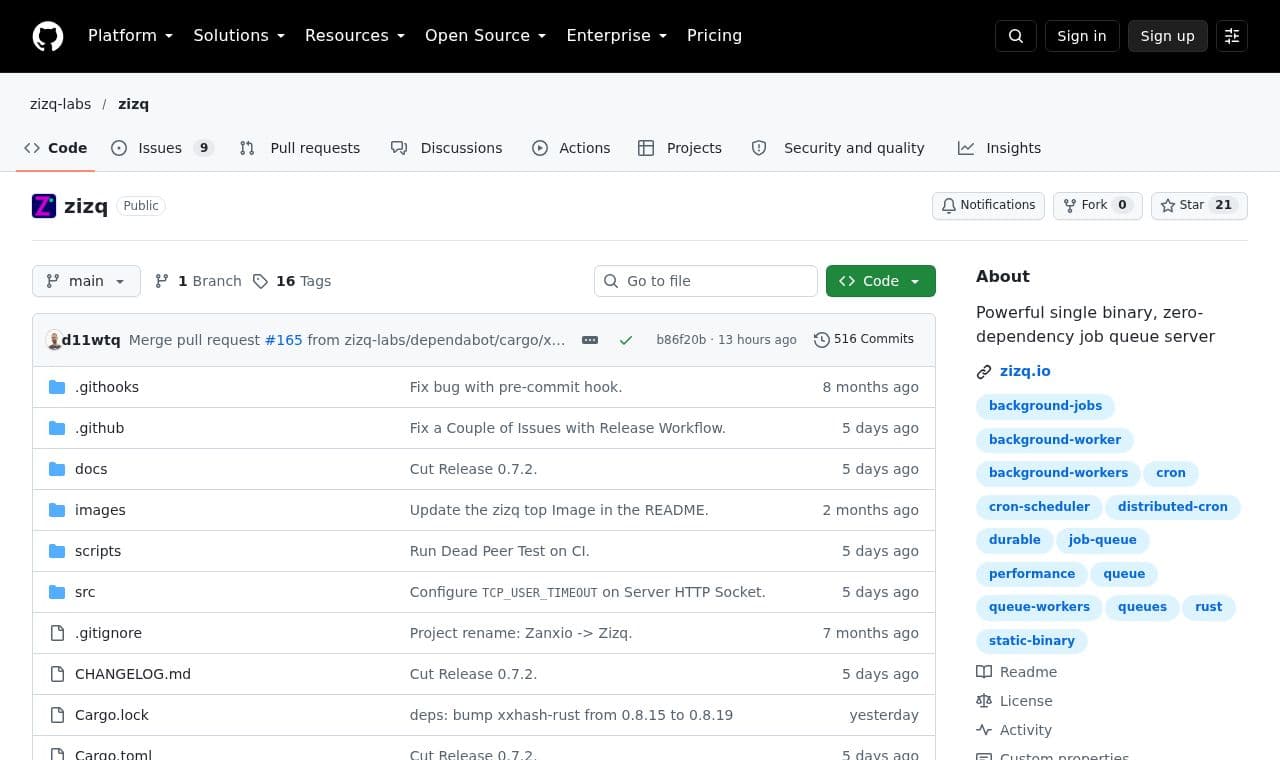Expand the Enterprise menu
This screenshot has width=1280, height=760.
(x=616, y=36)
